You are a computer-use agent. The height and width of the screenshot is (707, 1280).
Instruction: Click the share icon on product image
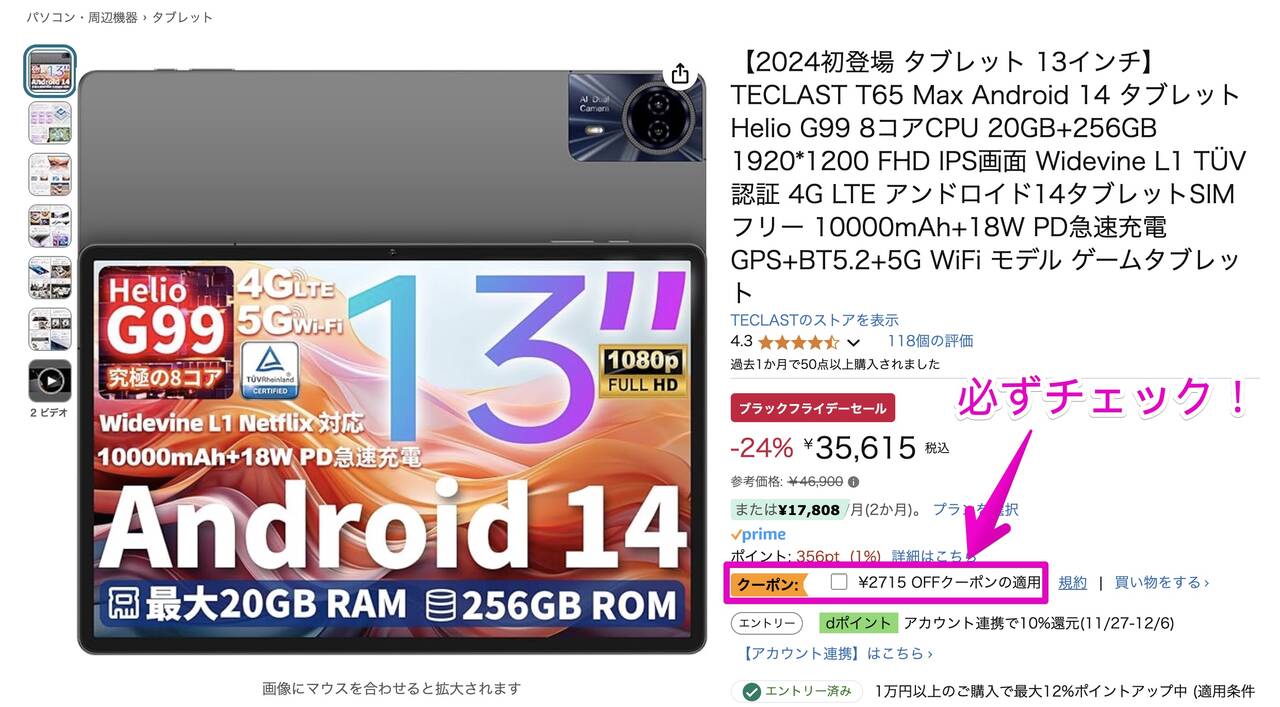(680, 74)
